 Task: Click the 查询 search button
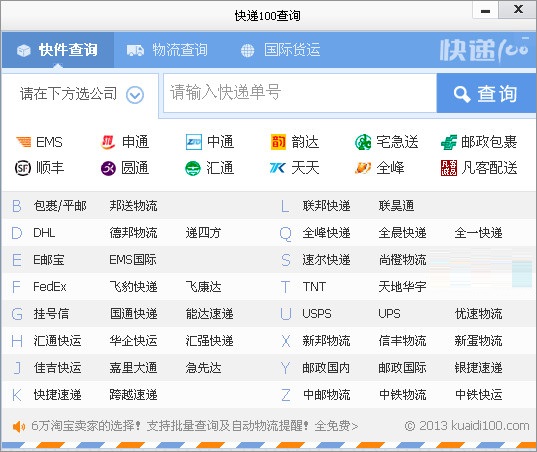tap(486, 93)
